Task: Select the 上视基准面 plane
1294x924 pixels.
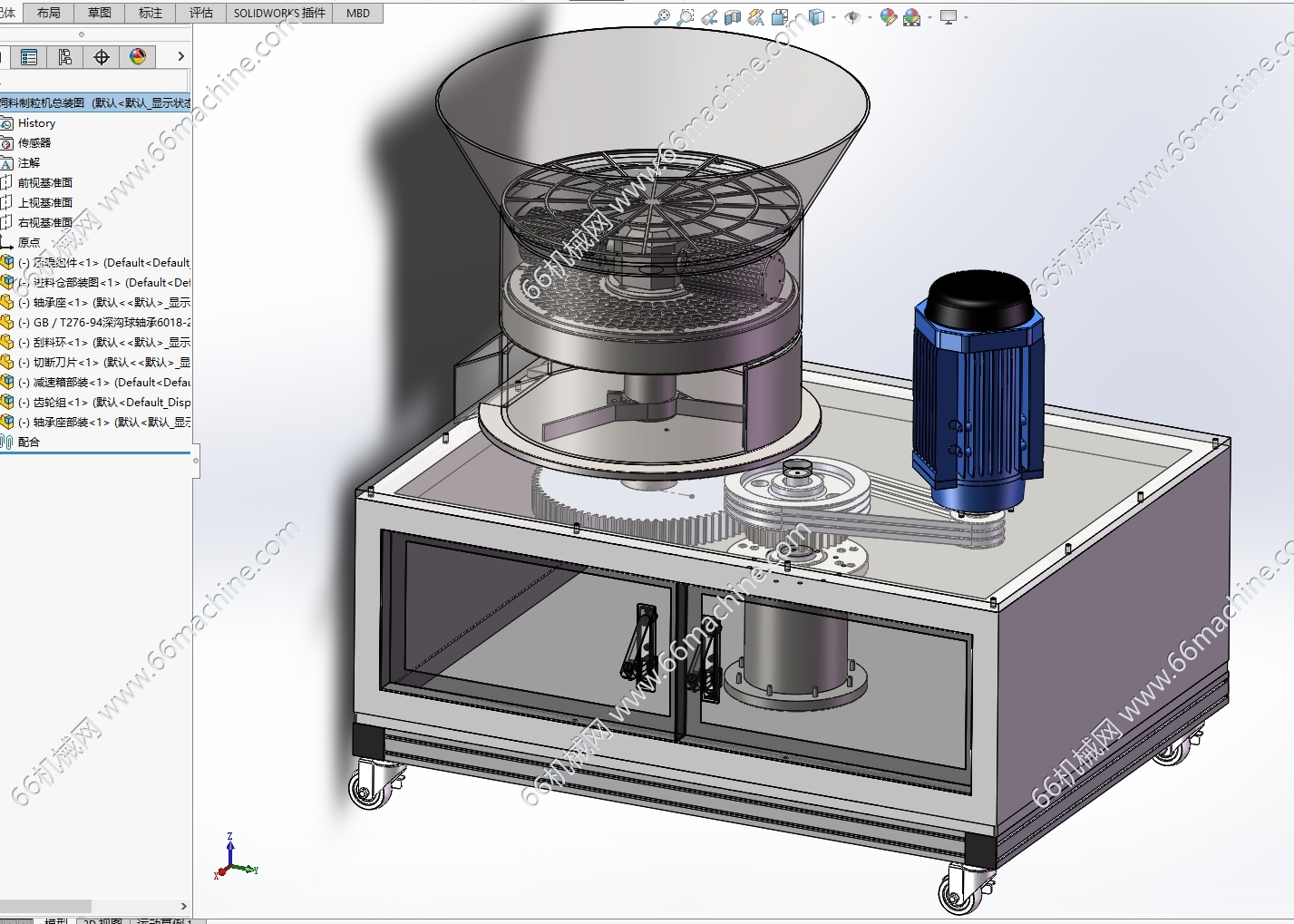Action: pos(45,203)
